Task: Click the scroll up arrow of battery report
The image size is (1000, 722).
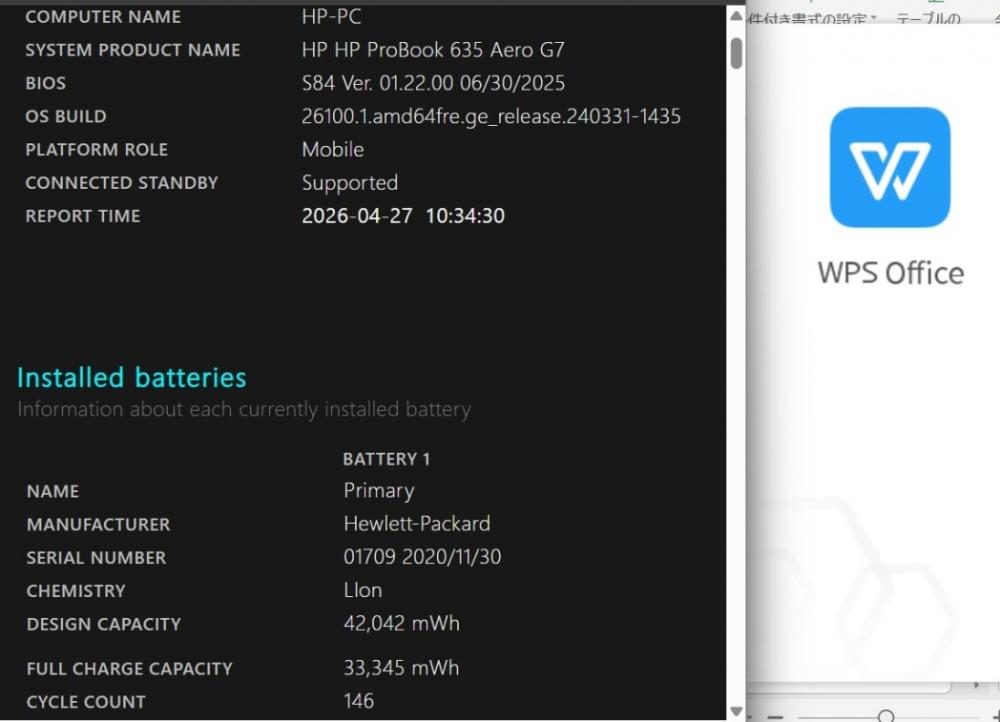Action: [736, 16]
